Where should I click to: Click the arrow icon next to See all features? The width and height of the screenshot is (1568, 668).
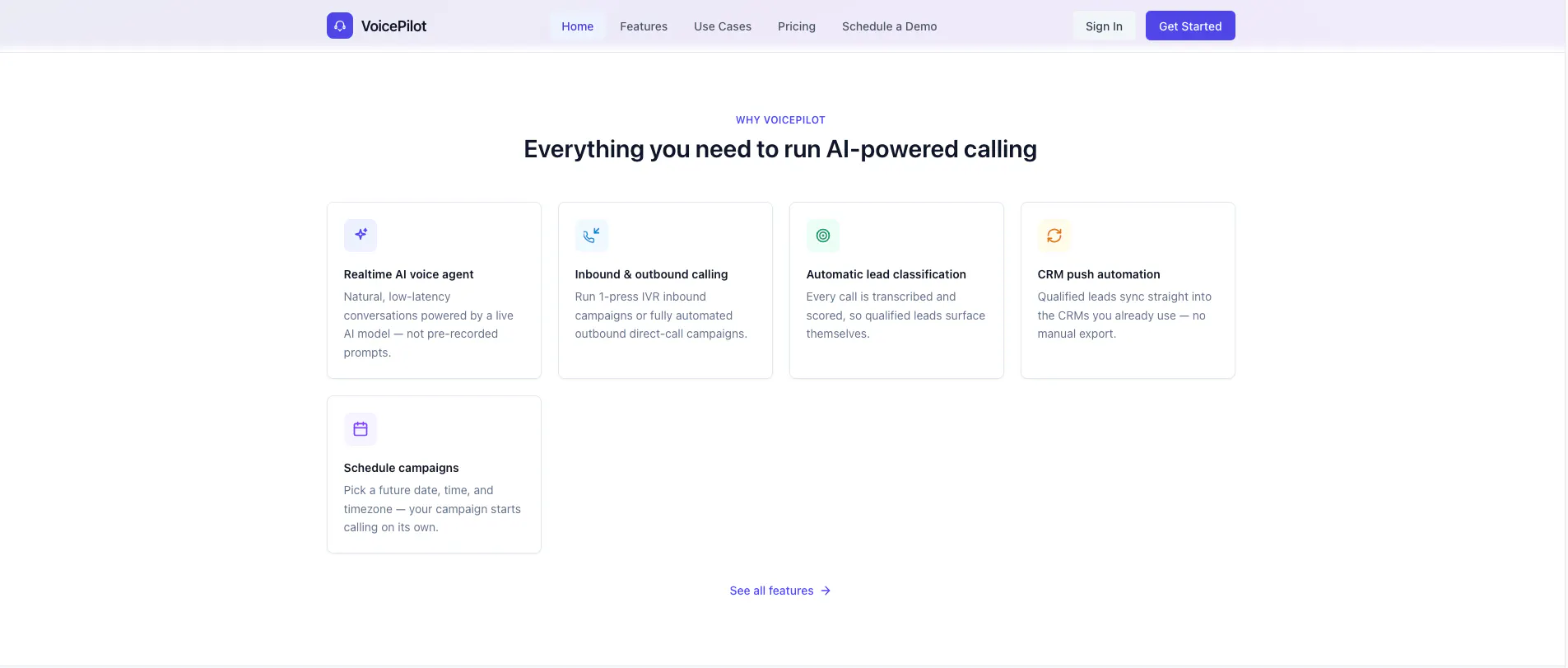(826, 591)
